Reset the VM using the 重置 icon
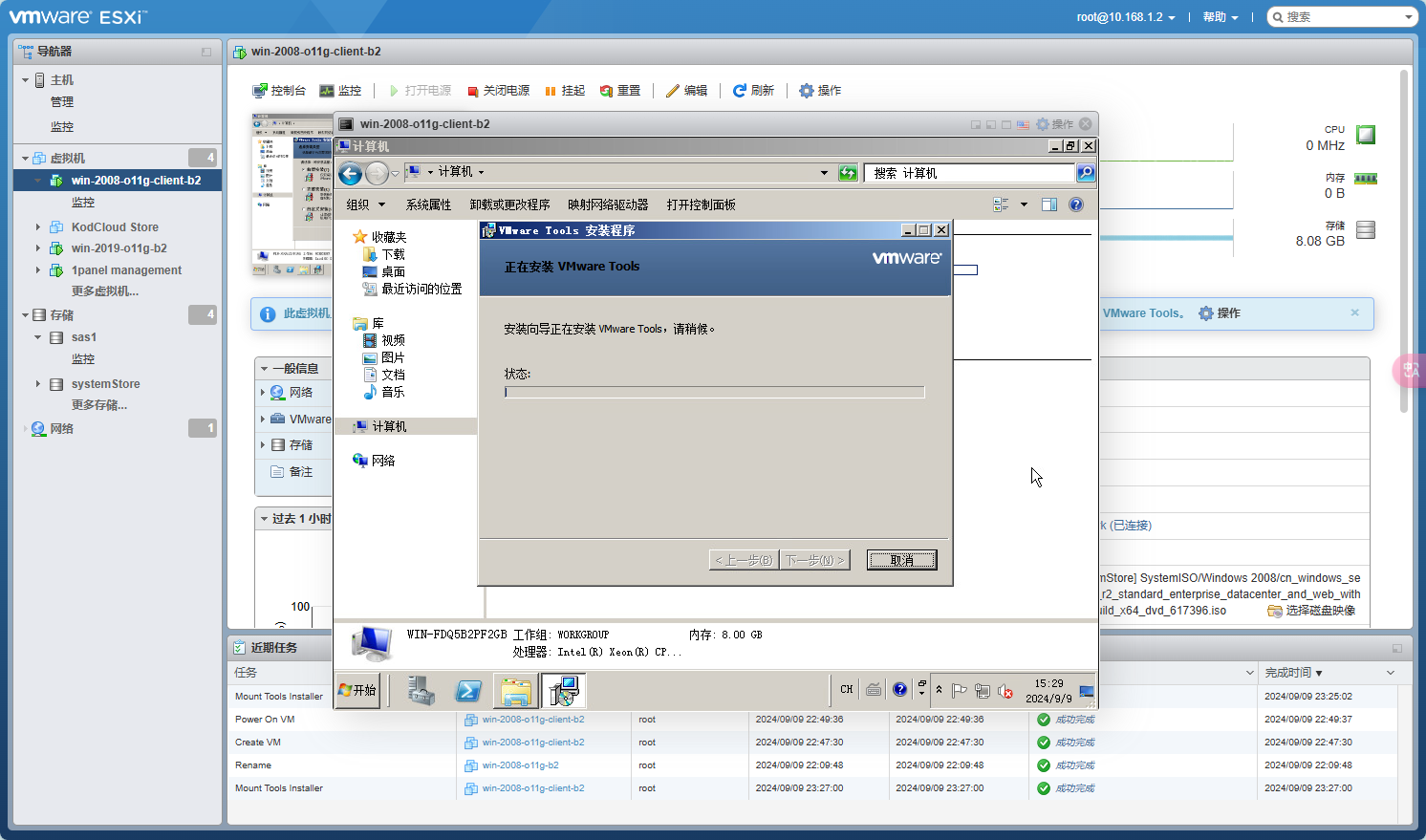 (x=620, y=91)
